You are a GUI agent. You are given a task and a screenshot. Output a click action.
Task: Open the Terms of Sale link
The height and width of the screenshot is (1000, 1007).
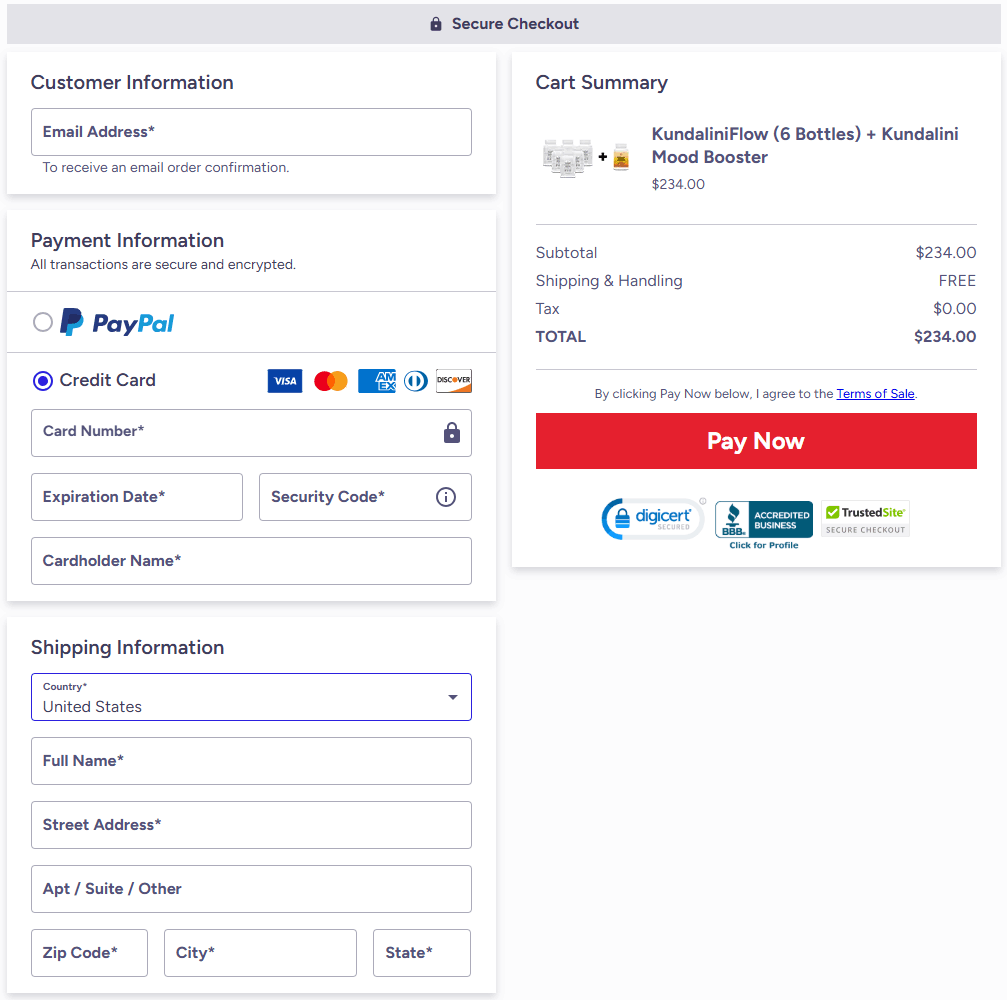[x=875, y=394]
